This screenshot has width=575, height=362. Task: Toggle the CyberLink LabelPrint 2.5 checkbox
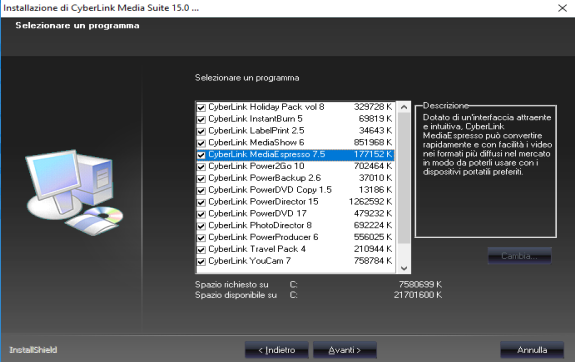(x=201, y=131)
